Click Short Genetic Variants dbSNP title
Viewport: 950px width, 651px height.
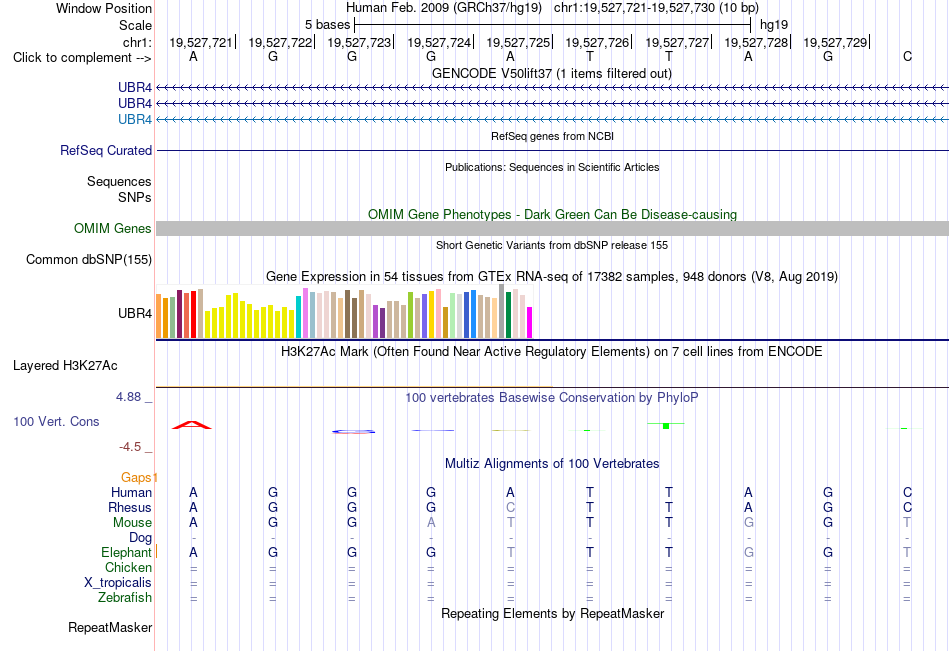coord(552,245)
